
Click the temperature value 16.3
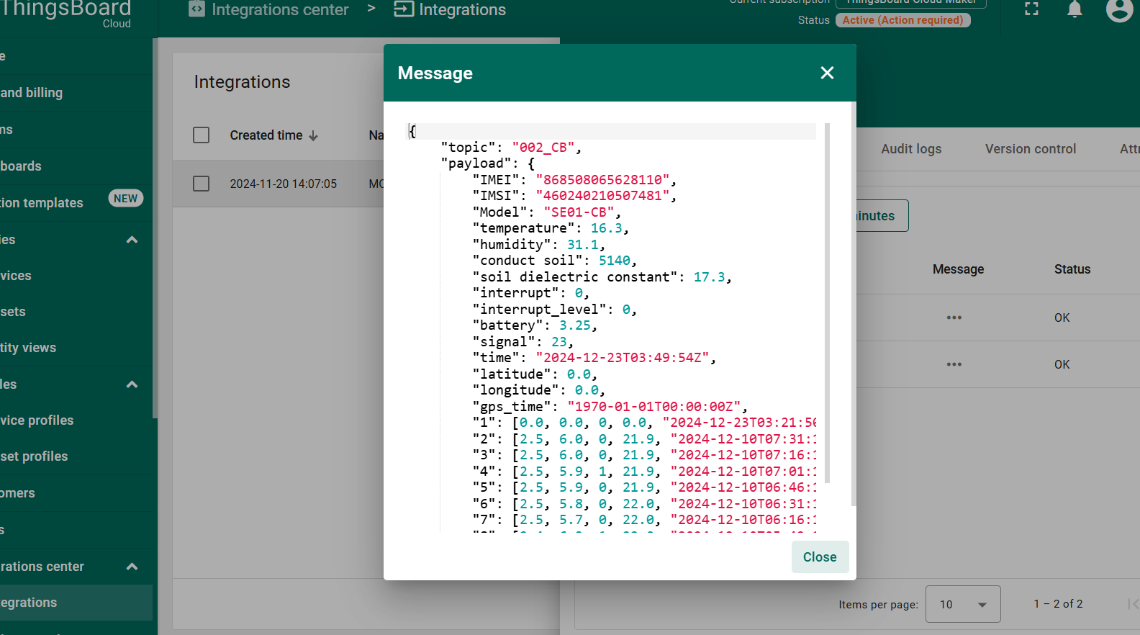pos(606,228)
